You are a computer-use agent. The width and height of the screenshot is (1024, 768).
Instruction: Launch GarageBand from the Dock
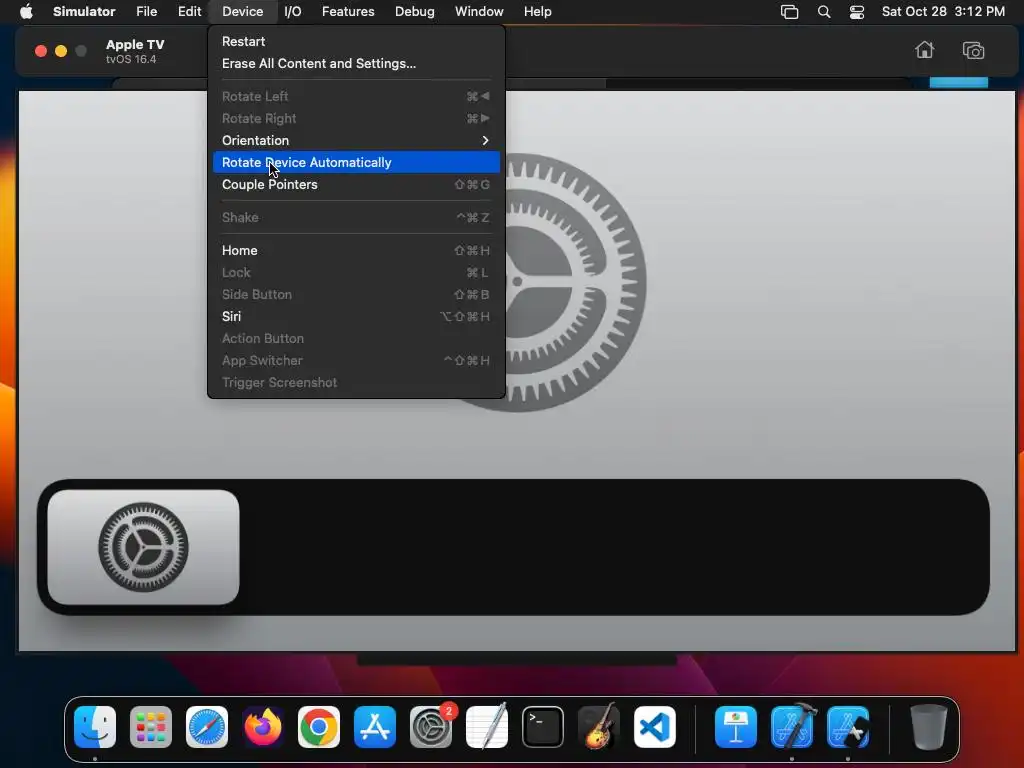(599, 727)
